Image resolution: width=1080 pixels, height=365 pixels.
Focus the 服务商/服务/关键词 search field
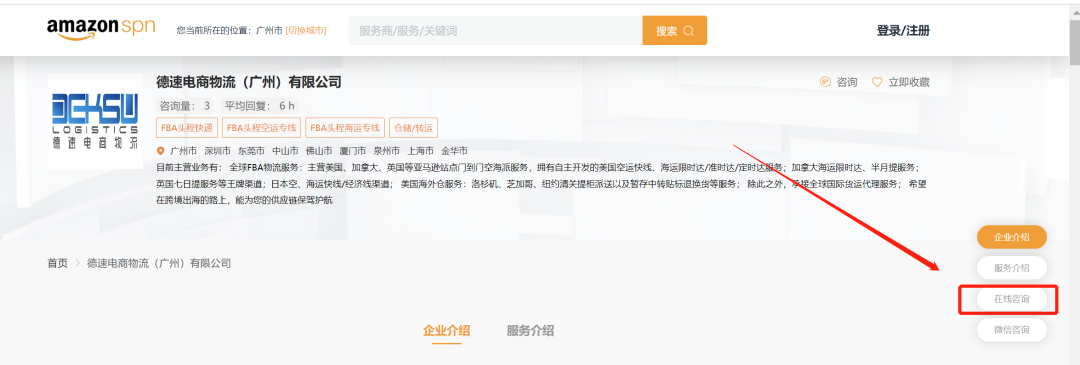coord(495,31)
